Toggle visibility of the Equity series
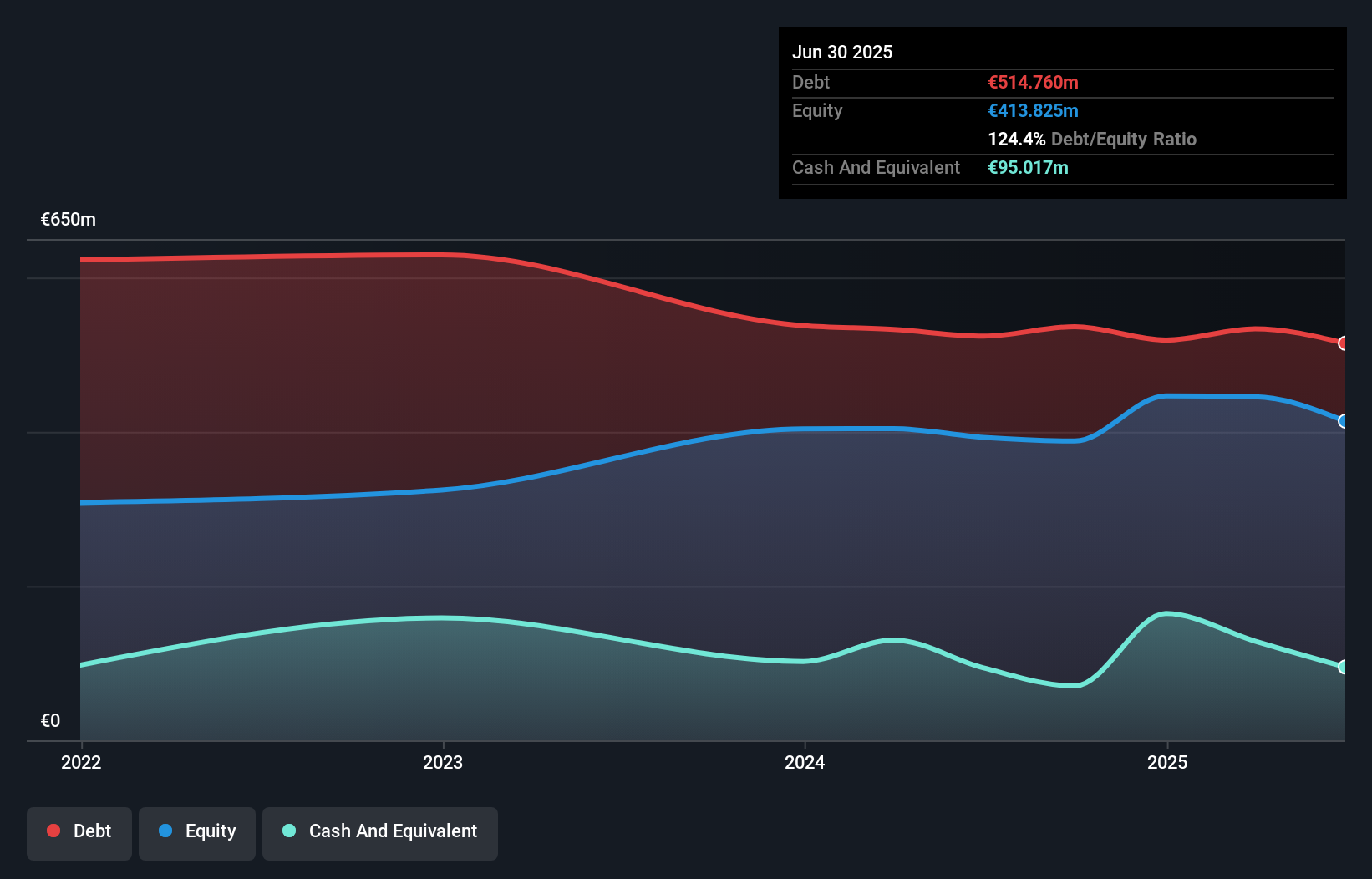Image resolution: width=1372 pixels, height=879 pixels. point(196,831)
